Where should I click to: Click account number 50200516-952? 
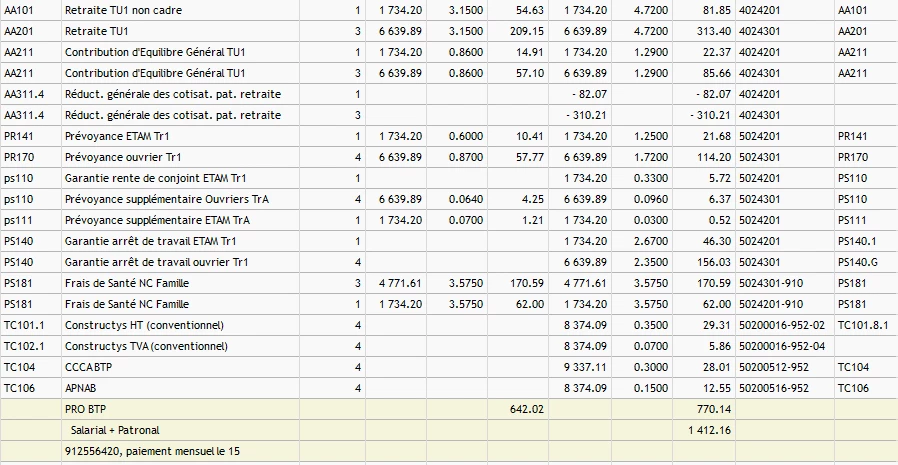[774, 388]
